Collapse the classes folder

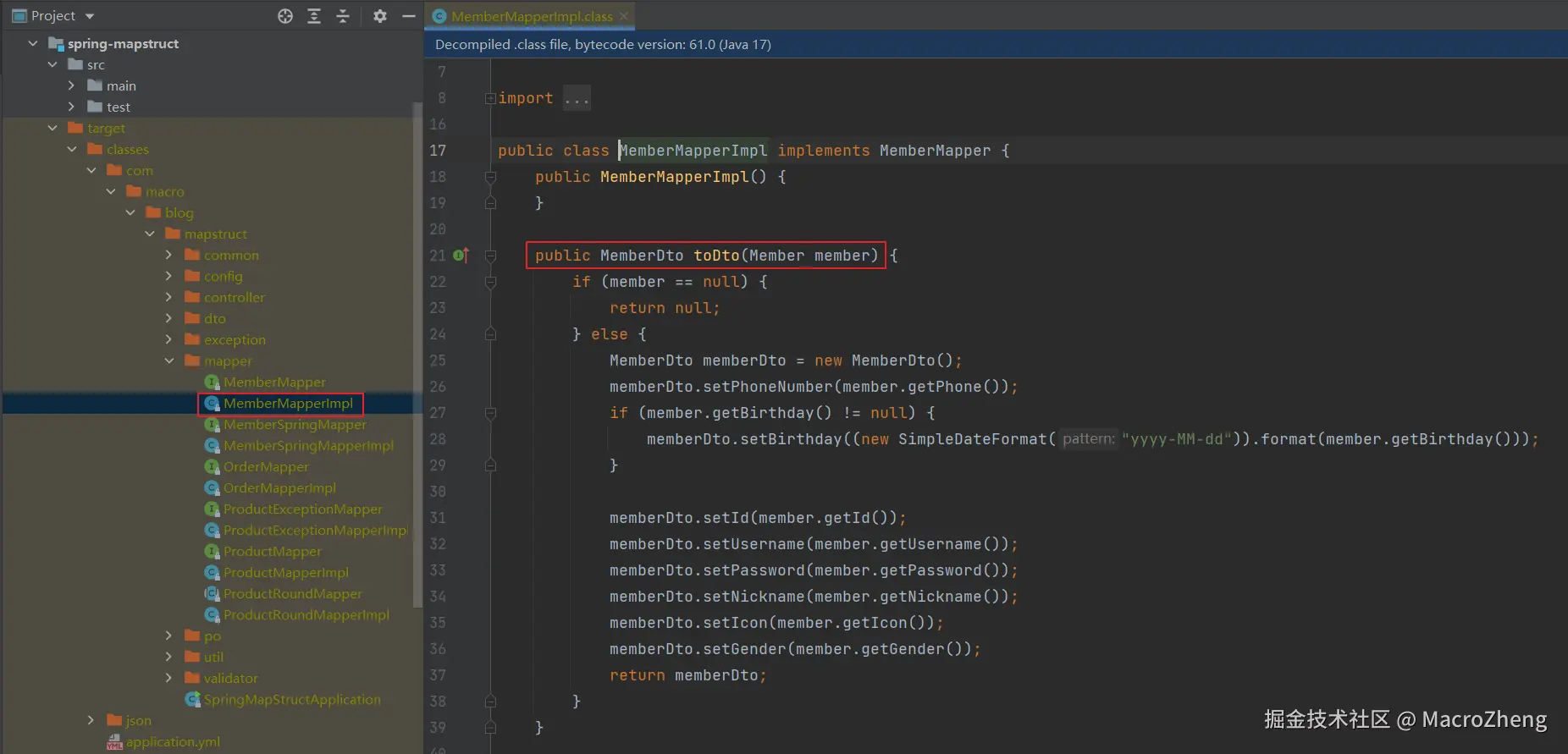click(x=72, y=149)
